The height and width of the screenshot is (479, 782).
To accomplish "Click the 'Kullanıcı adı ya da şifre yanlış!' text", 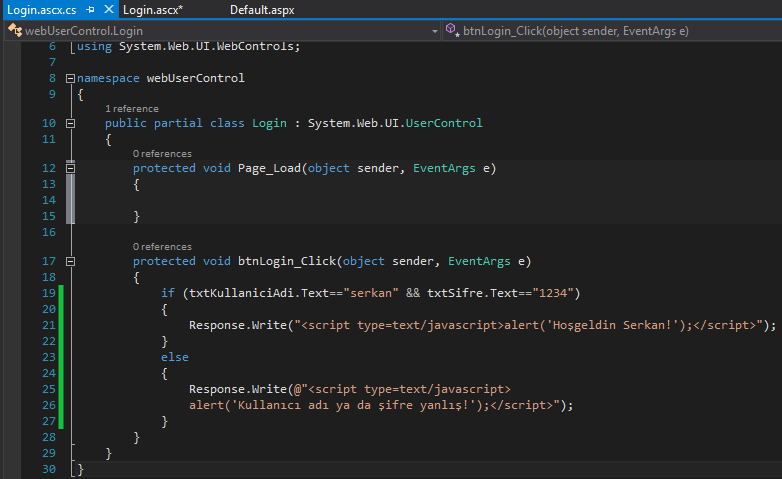I will click(353, 405).
